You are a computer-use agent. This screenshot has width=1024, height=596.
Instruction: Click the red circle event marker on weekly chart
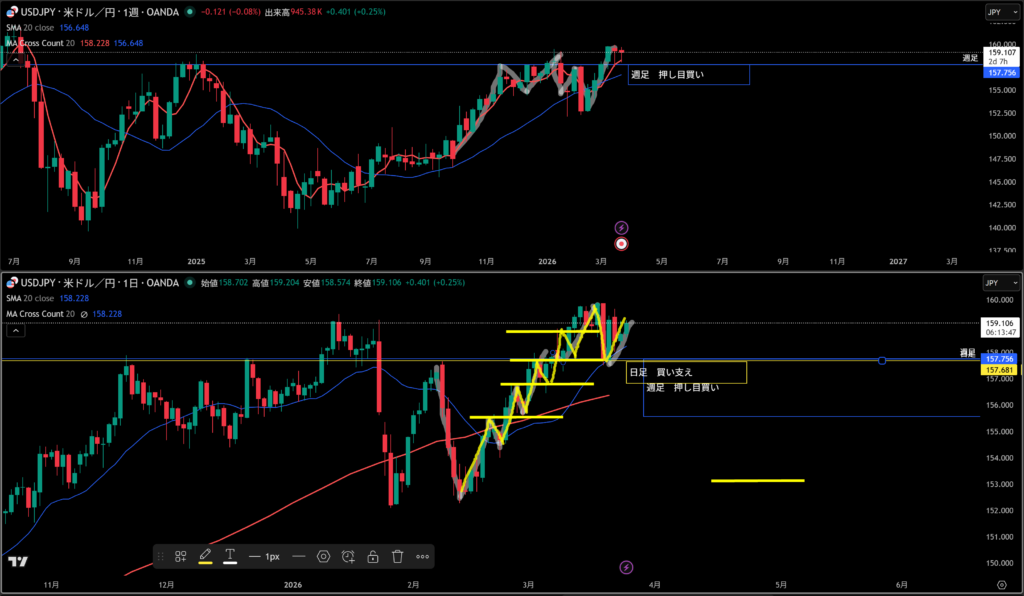click(x=621, y=243)
